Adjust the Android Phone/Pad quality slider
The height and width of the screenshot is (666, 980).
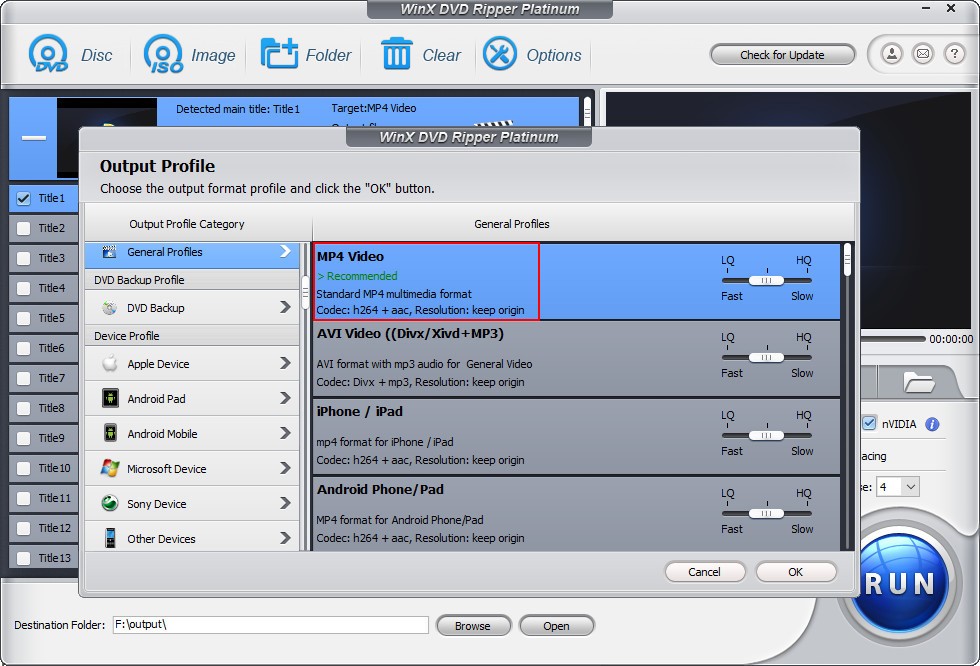766,514
